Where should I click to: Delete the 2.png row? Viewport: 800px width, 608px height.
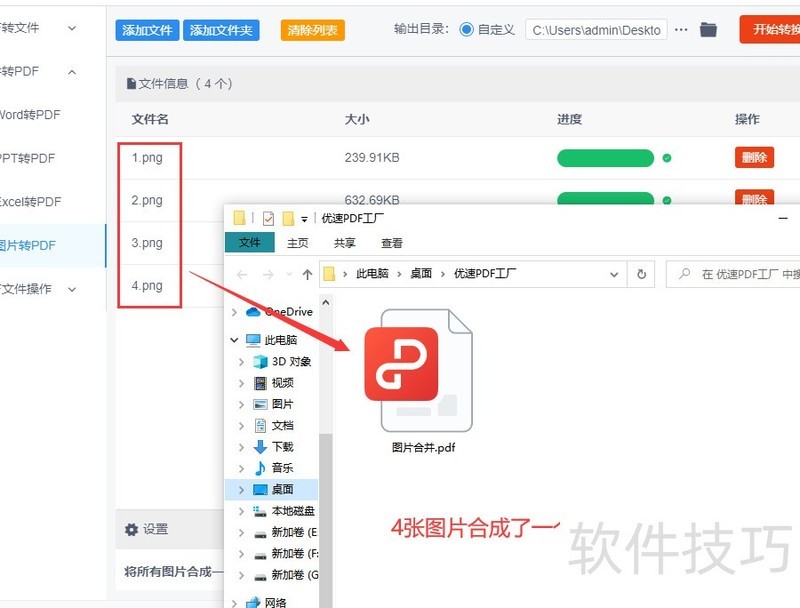click(x=754, y=197)
